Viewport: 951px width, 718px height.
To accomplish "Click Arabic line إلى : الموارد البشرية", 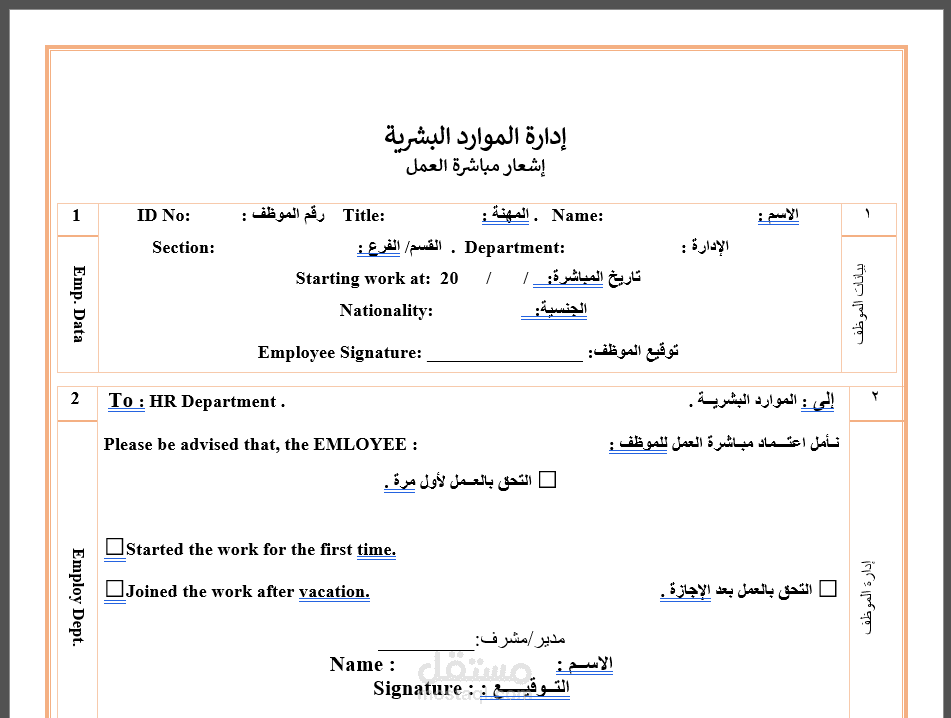I will click(x=761, y=400).
